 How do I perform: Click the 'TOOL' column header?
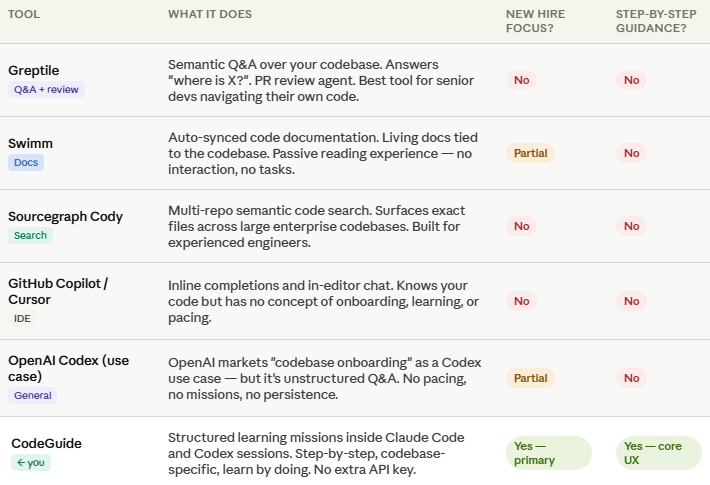click(24, 14)
